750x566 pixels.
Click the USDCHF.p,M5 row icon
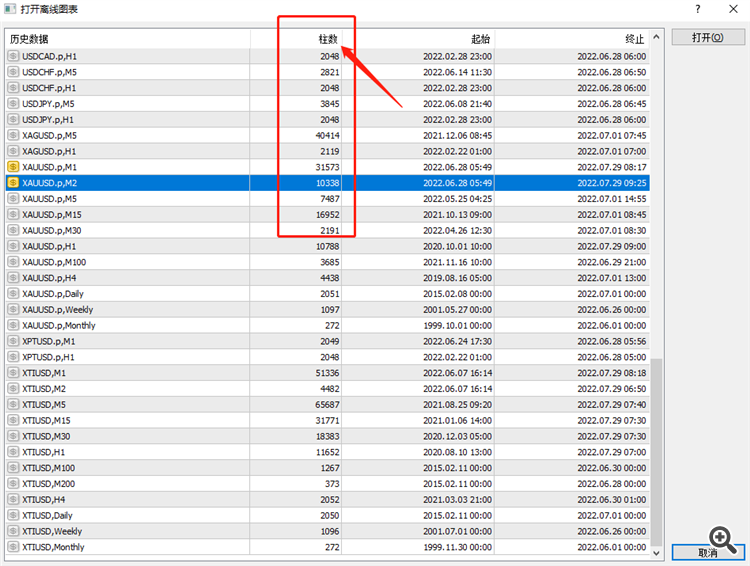[13, 72]
